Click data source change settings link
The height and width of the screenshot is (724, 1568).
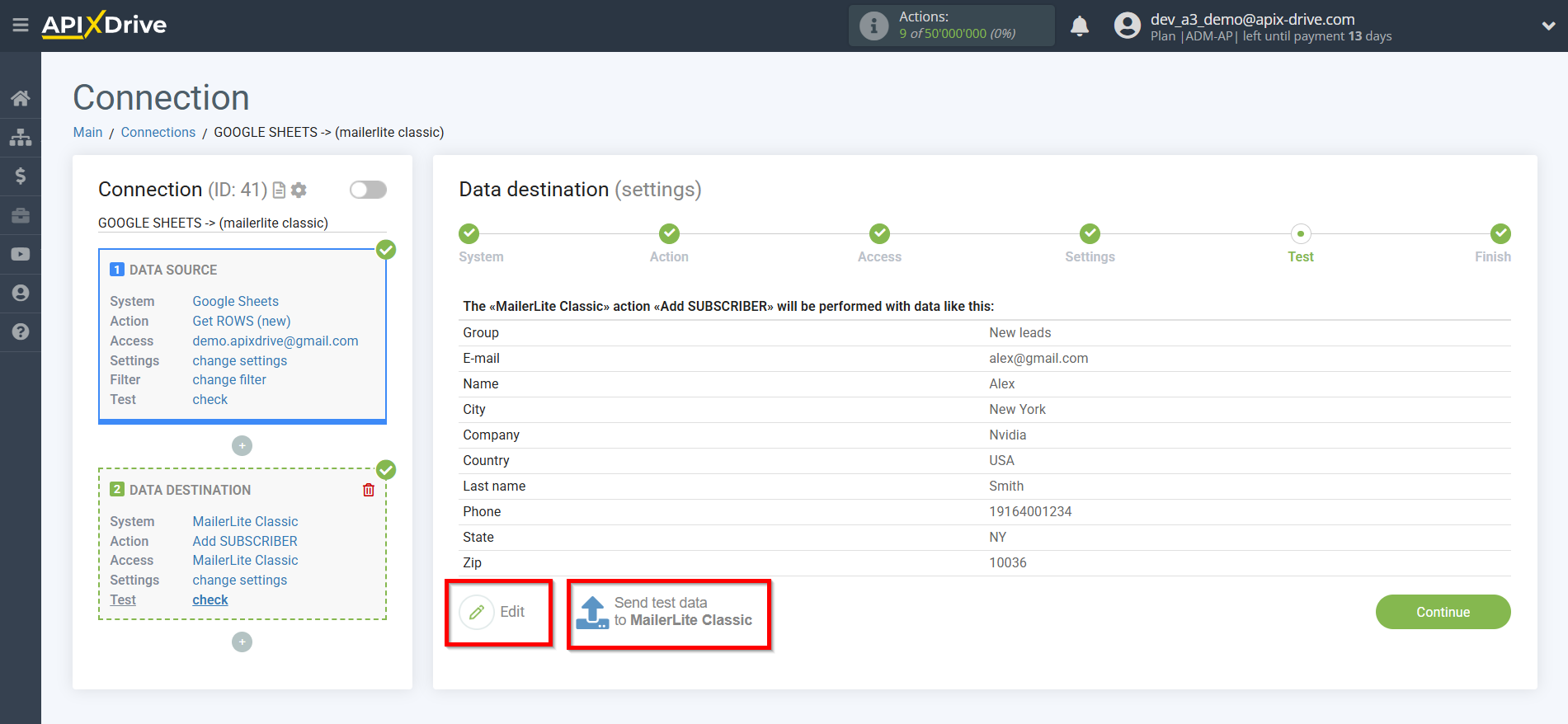coord(240,360)
